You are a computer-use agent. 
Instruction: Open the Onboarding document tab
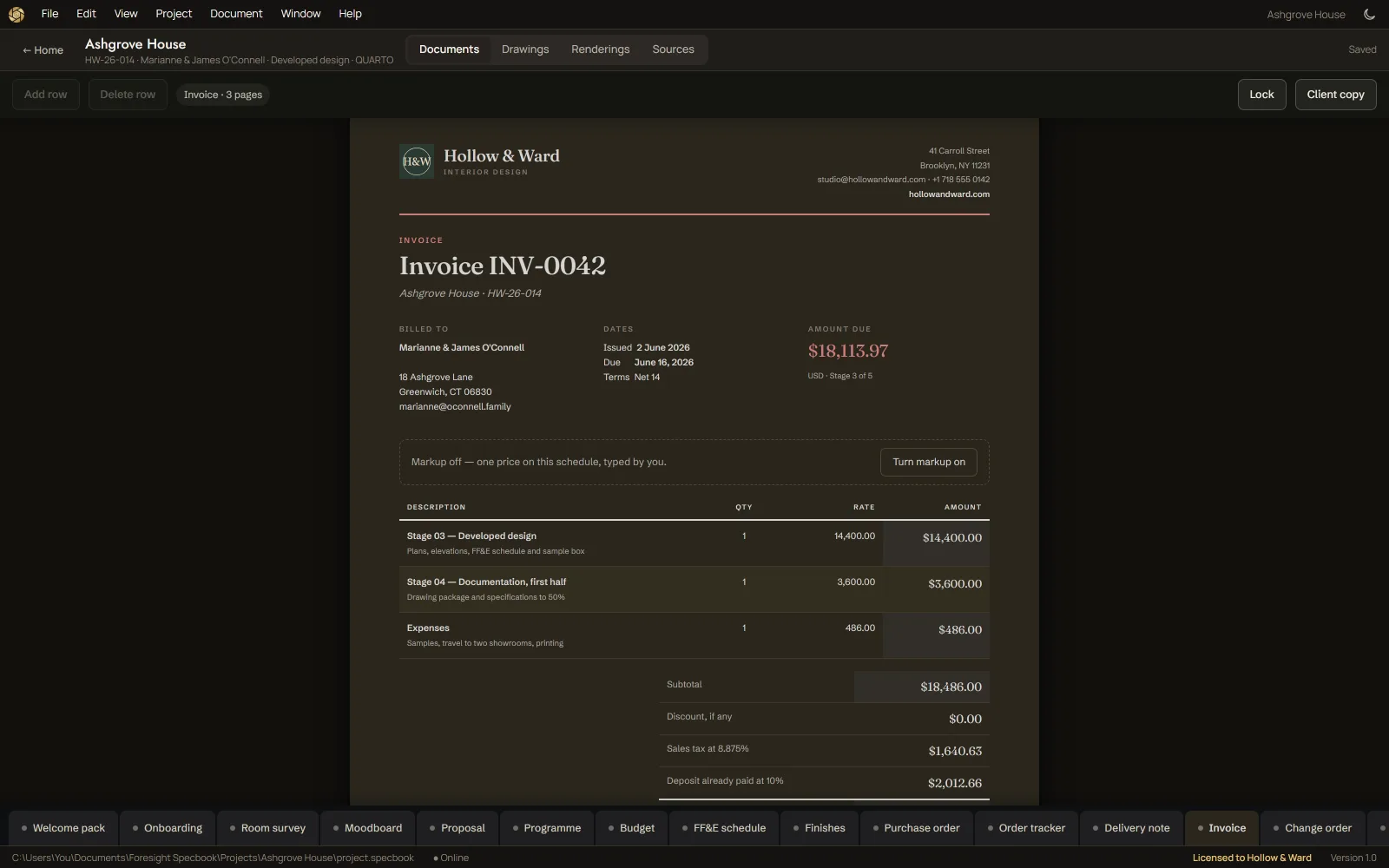click(168, 828)
